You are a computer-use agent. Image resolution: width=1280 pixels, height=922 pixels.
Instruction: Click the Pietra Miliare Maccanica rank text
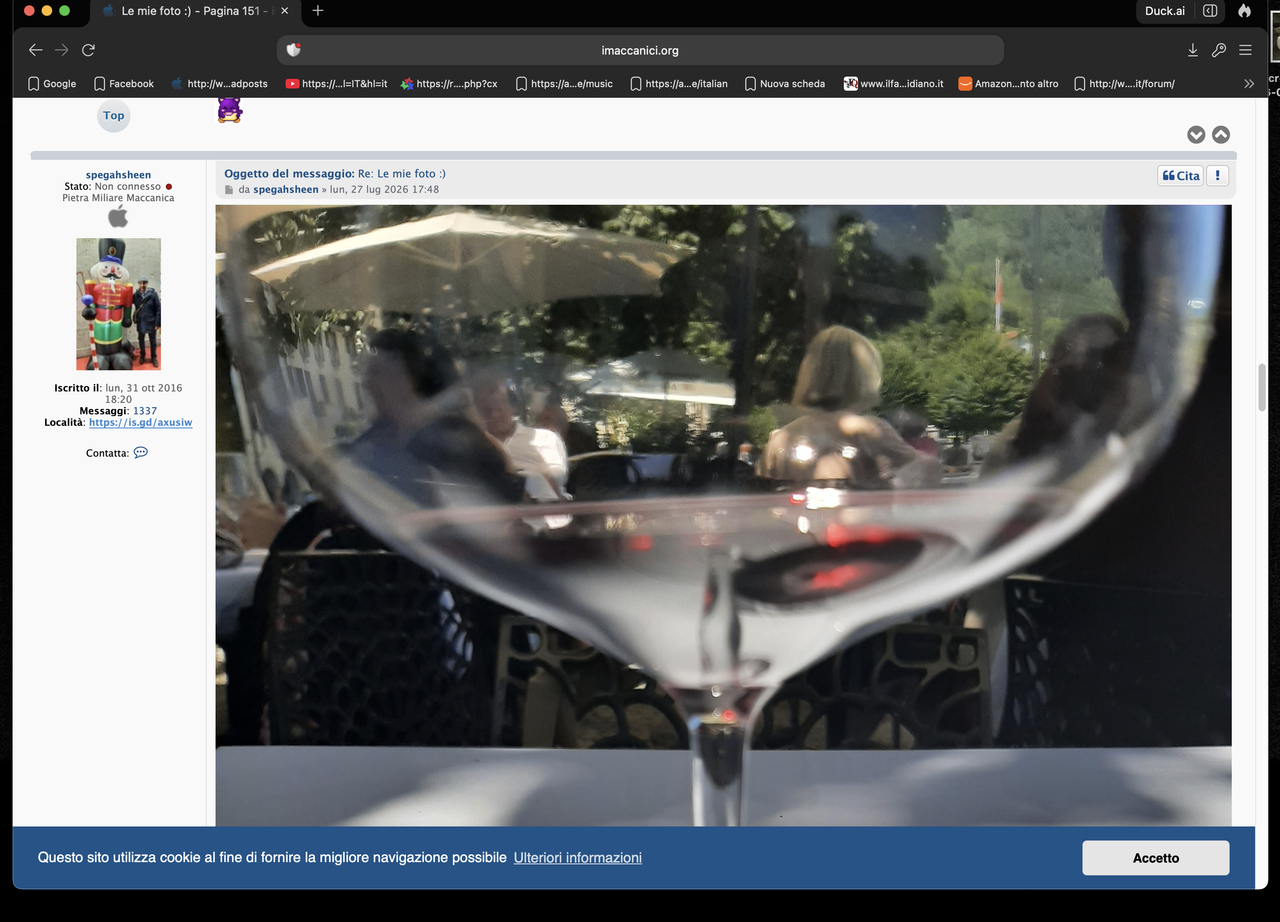click(118, 198)
